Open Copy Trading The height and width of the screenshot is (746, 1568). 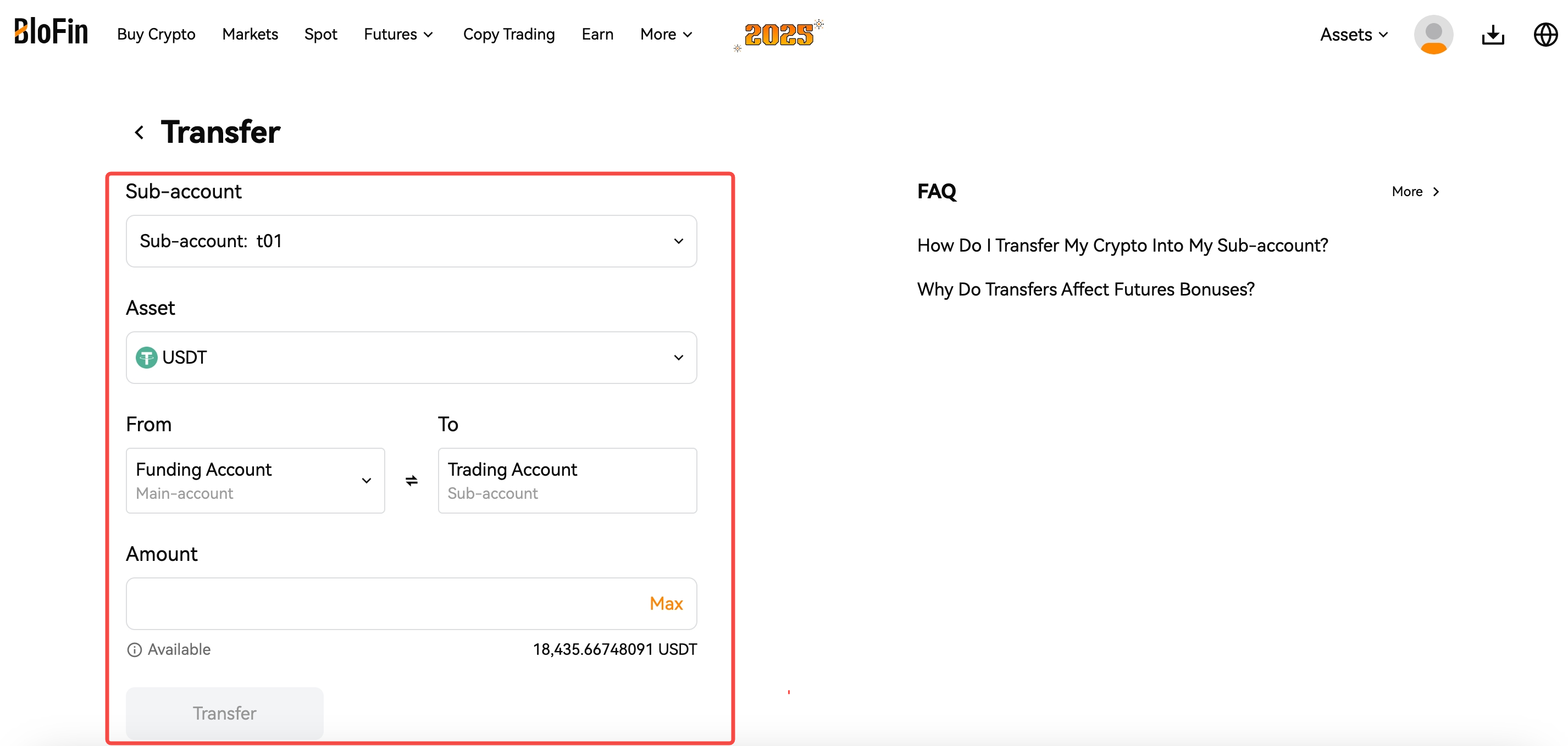point(508,34)
